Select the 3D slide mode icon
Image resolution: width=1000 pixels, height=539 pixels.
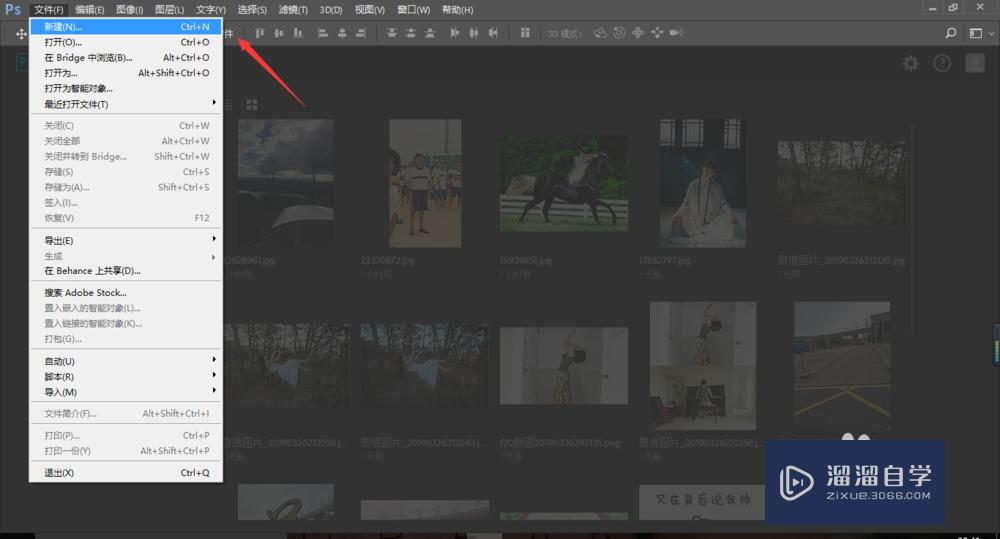click(x=657, y=33)
